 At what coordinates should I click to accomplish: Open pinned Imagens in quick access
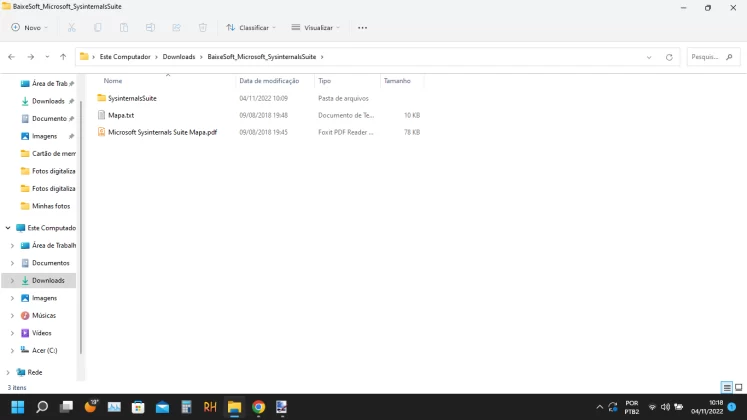(44, 136)
